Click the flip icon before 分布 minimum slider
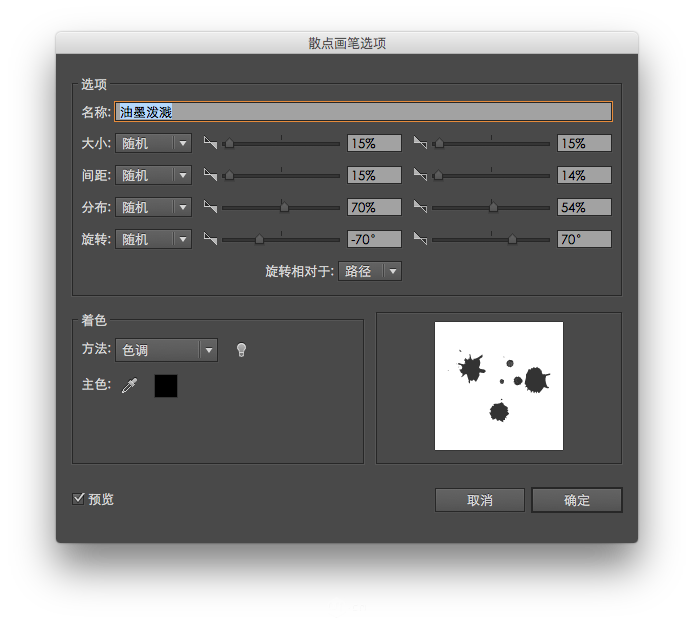The height and width of the screenshot is (623, 694). pos(210,206)
